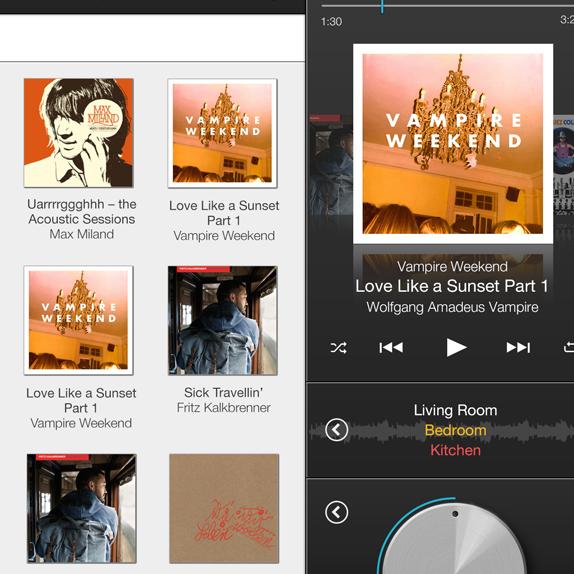Open Vampire Weekend cover beside Max Miland
Viewport: 574px width, 574px height.
point(223,133)
